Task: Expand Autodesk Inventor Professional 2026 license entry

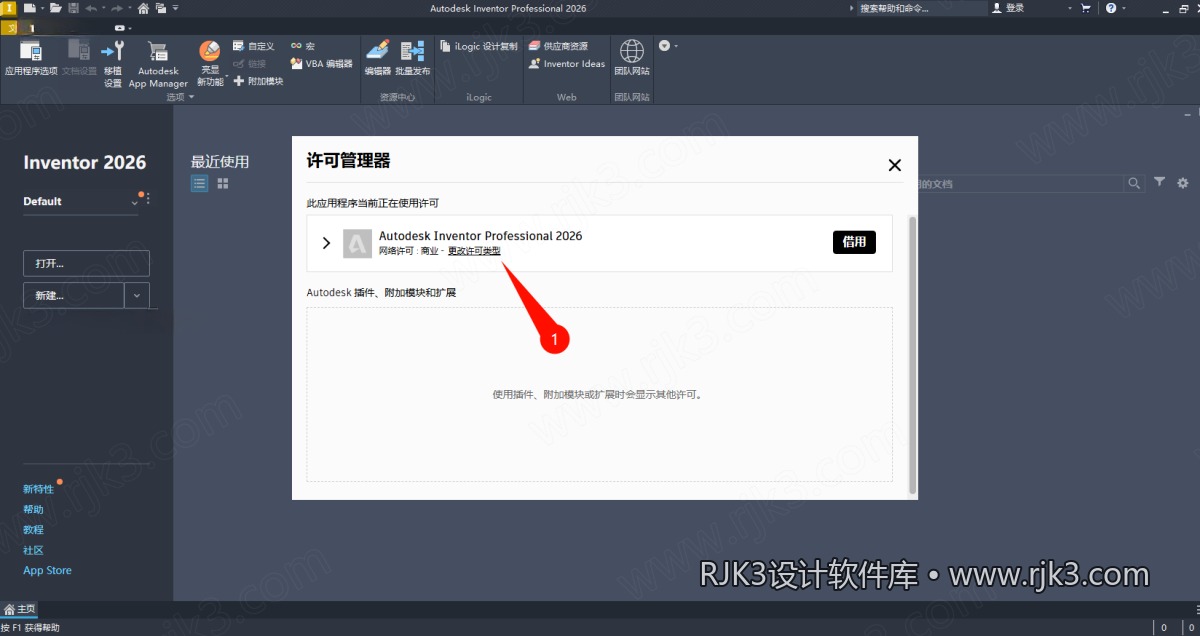Action: tap(326, 243)
